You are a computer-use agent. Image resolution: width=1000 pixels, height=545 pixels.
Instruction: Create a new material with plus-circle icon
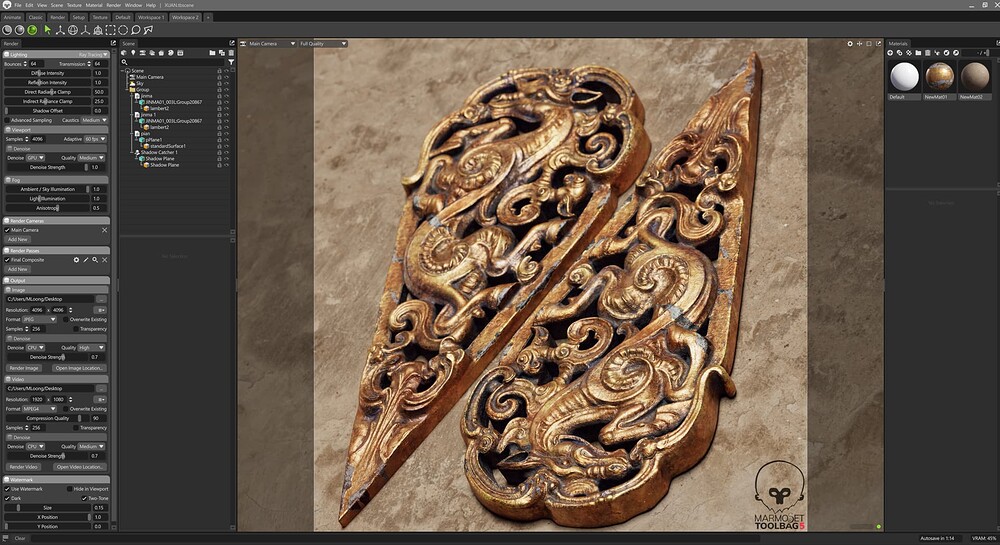890,53
